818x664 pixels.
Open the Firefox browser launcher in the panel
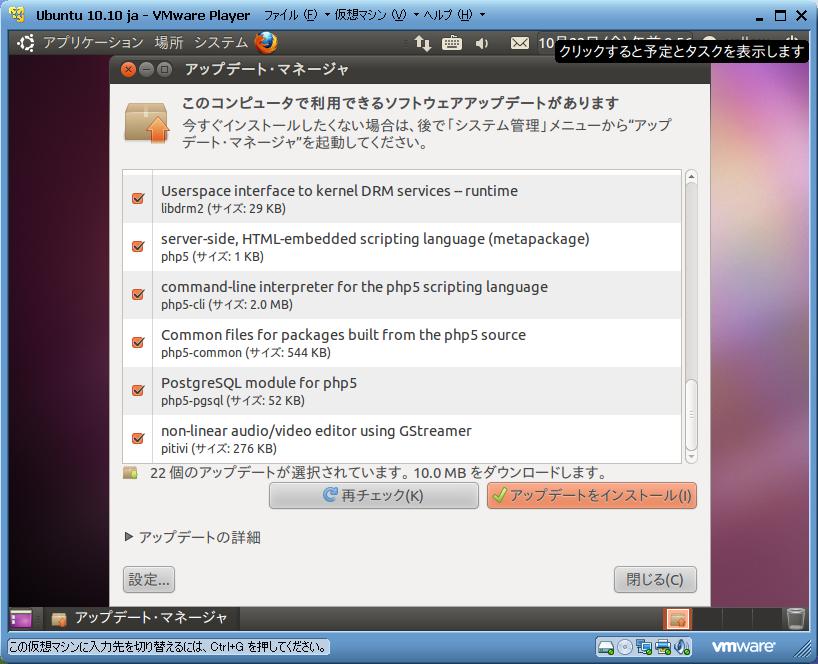tap(266, 43)
